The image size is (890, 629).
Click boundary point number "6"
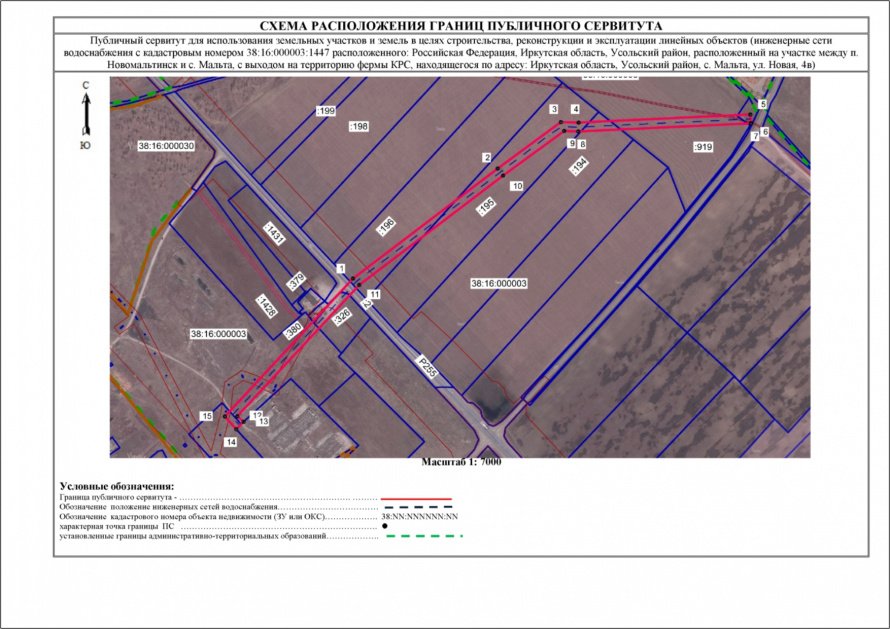tap(765, 132)
